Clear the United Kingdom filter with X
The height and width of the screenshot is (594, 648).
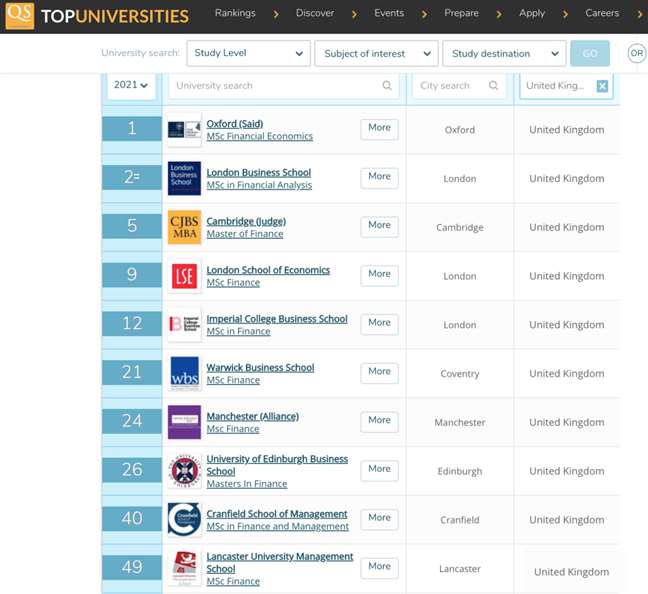coord(602,86)
